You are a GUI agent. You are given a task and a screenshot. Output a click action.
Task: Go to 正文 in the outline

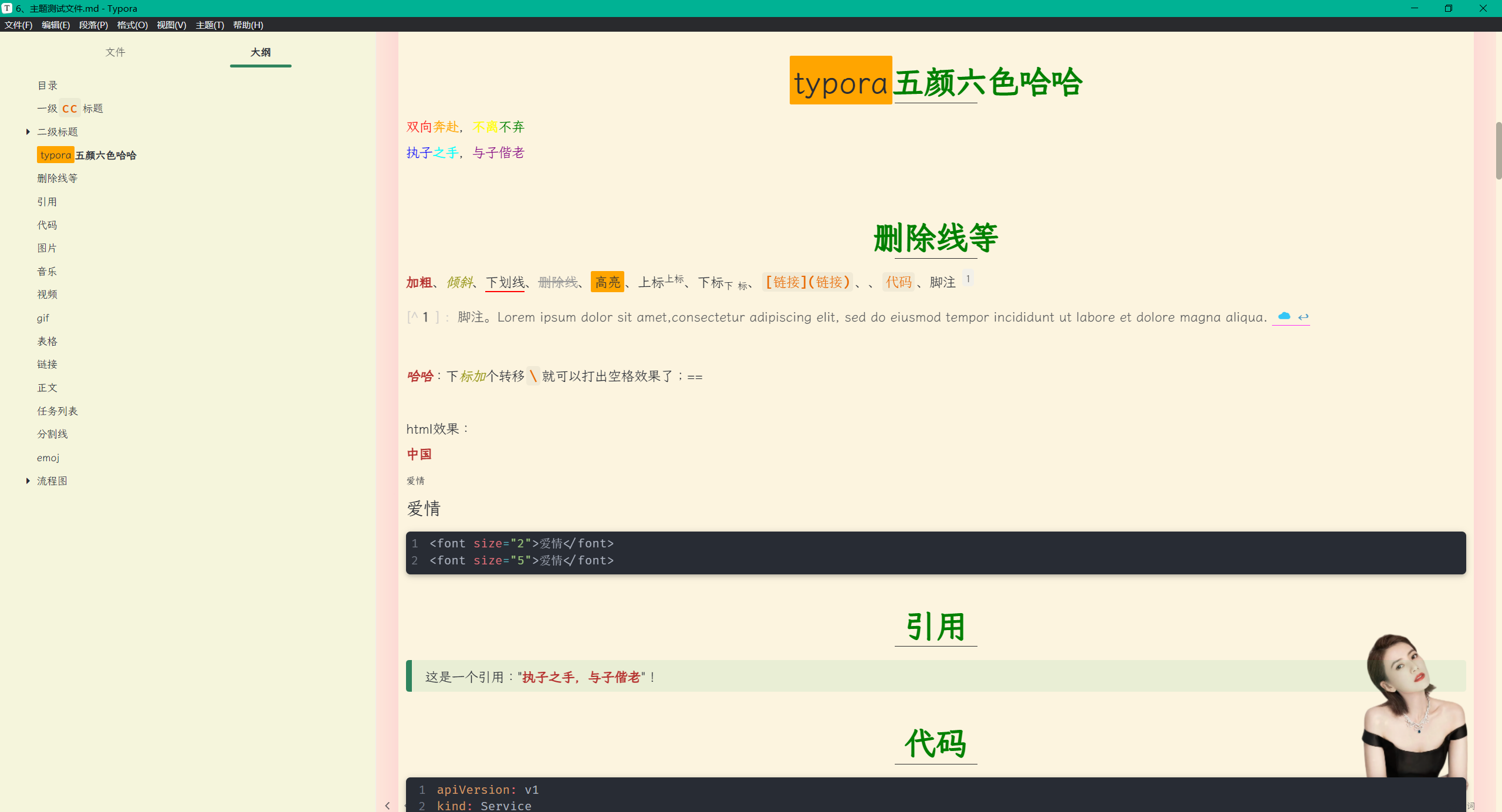pyautogui.click(x=48, y=388)
